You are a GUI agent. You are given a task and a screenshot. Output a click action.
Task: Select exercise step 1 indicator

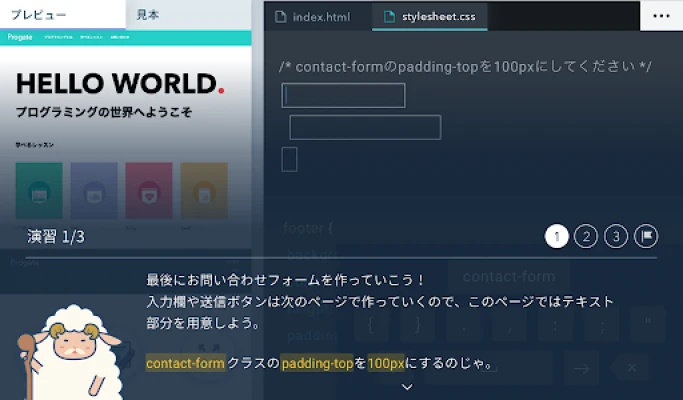pos(557,236)
